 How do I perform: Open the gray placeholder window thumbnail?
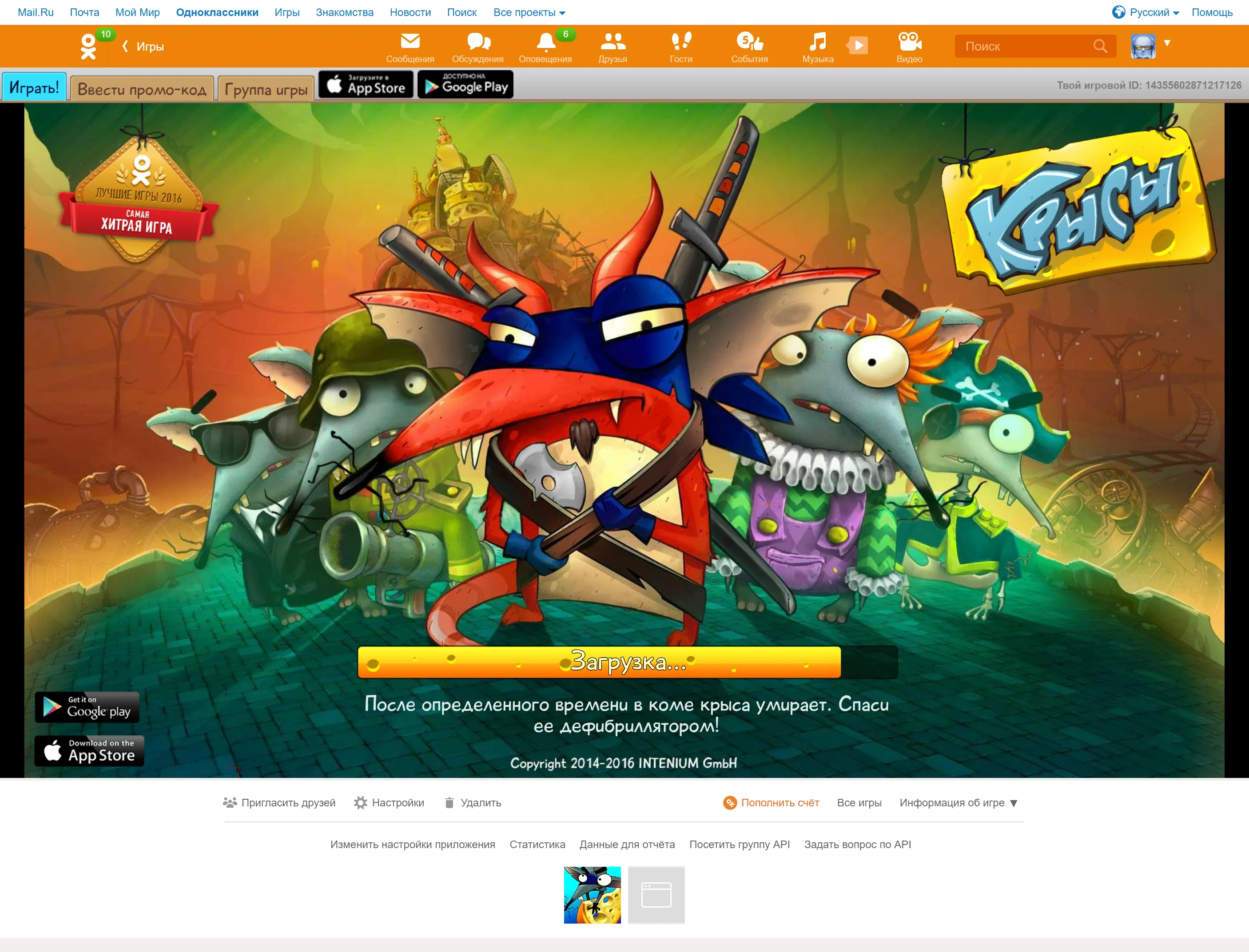[656, 895]
